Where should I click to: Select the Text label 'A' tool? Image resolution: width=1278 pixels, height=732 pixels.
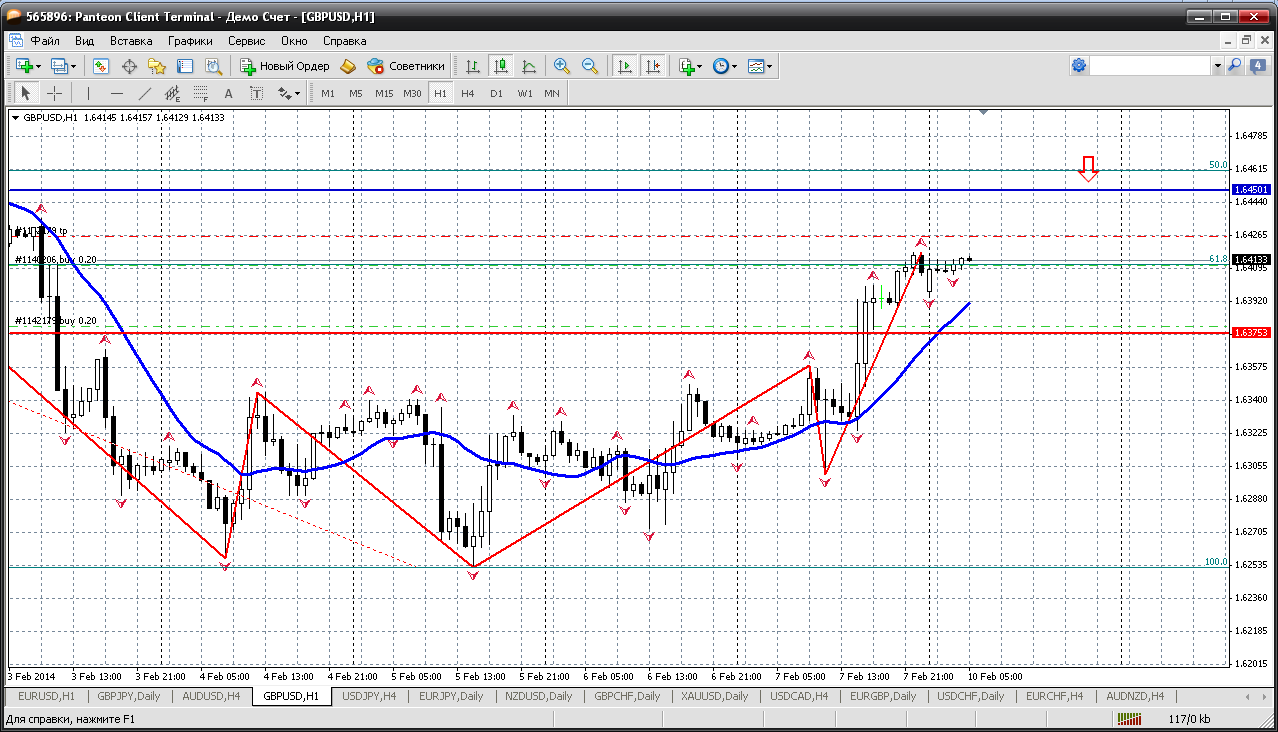(228, 93)
